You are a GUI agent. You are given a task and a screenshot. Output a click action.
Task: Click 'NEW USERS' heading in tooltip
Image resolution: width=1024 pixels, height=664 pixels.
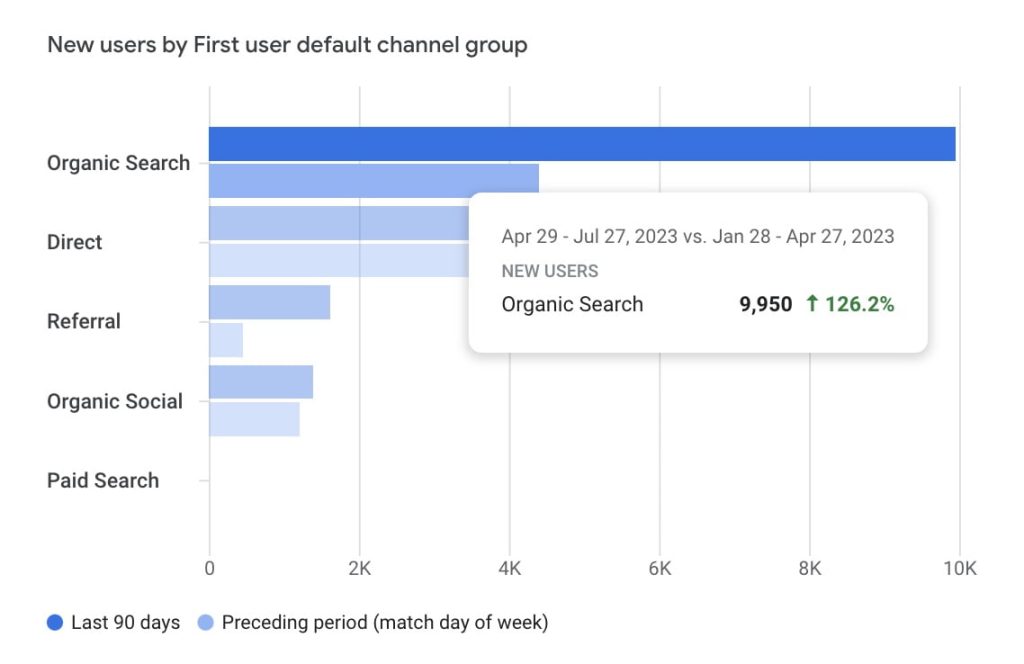[550, 271]
